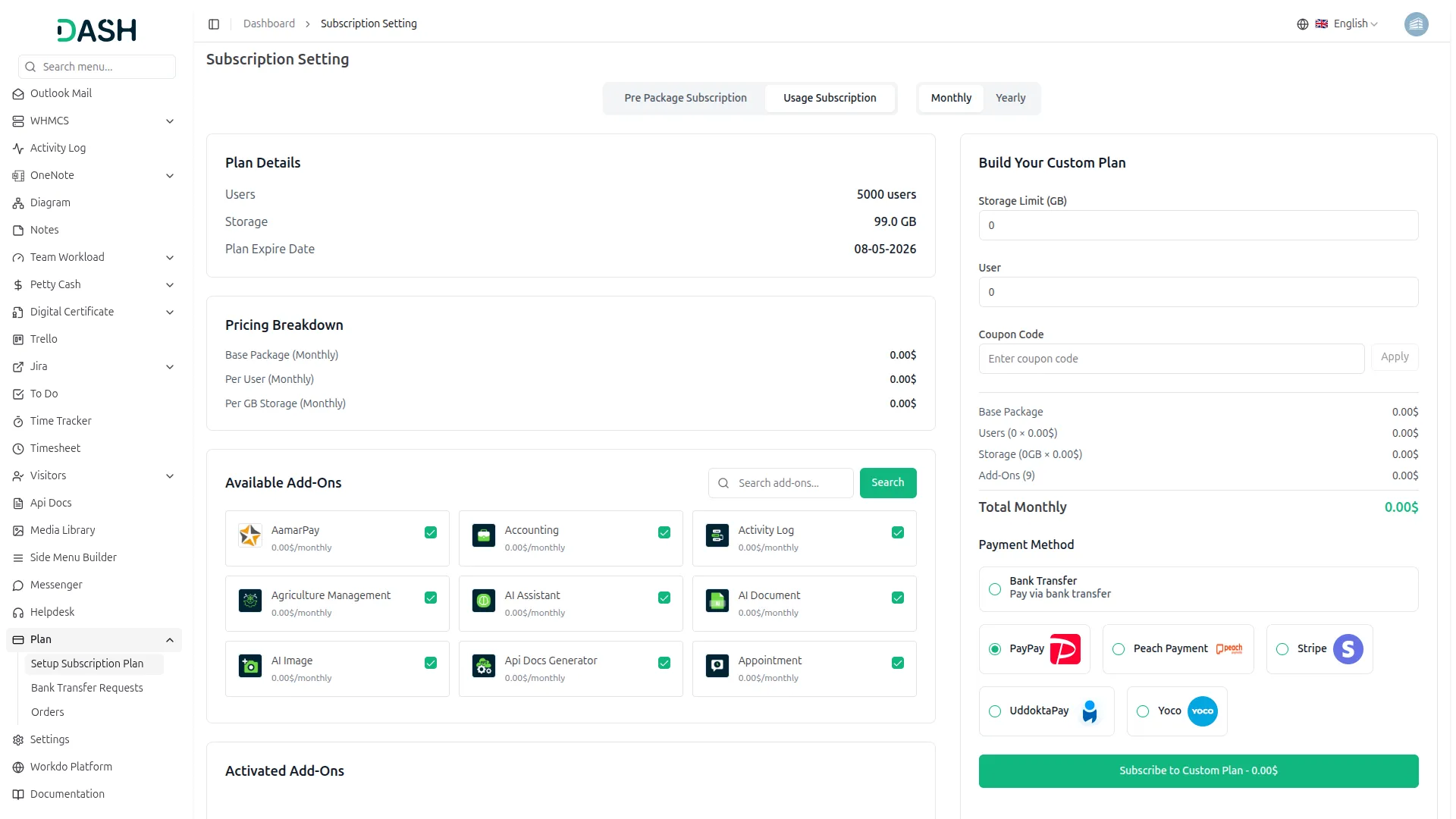Click the Agriculture Management add-on icon

tap(249, 601)
